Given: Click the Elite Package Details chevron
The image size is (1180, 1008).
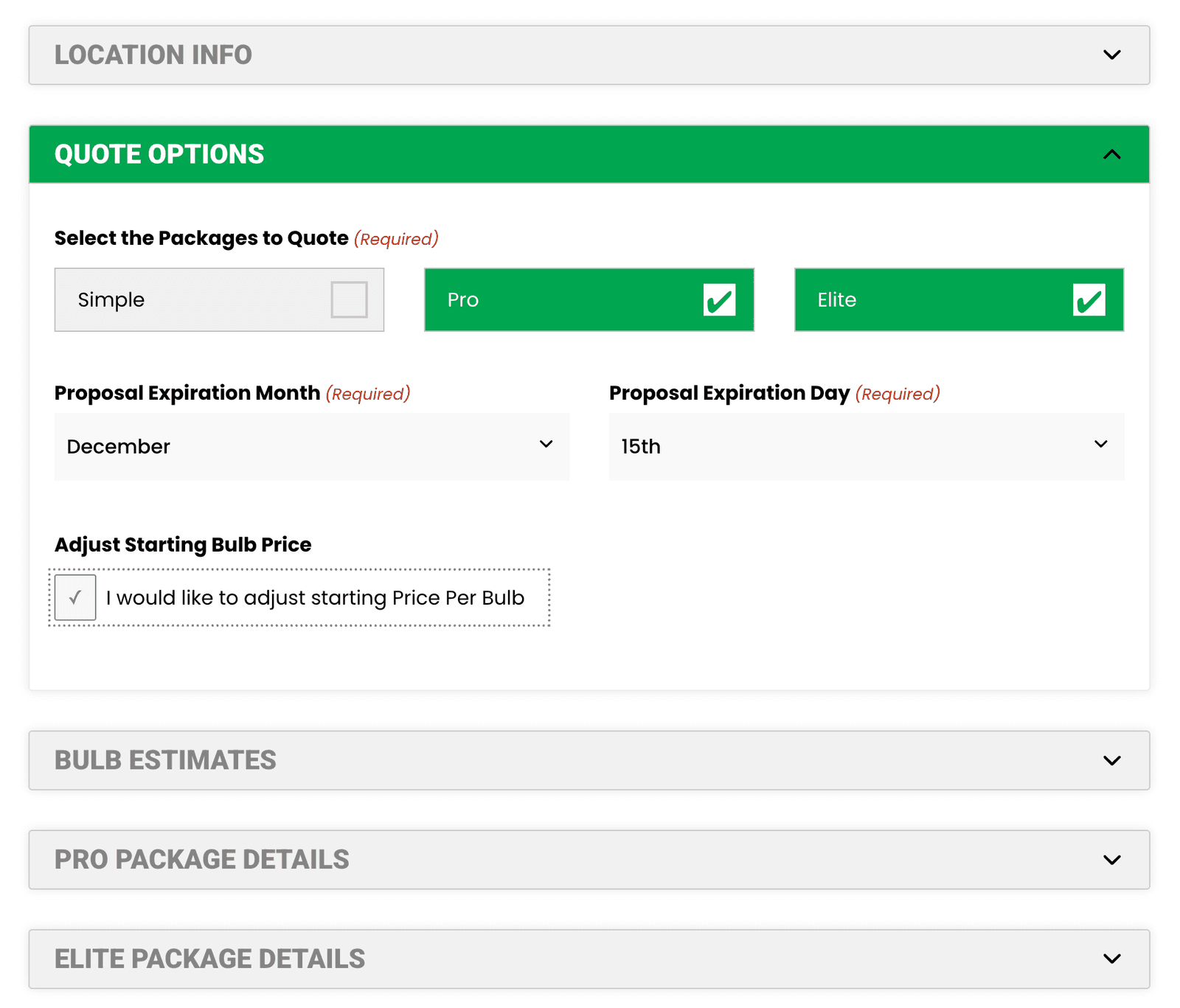Looking at the screenshot, I should pyautogui.click(x=1111, y=959).
